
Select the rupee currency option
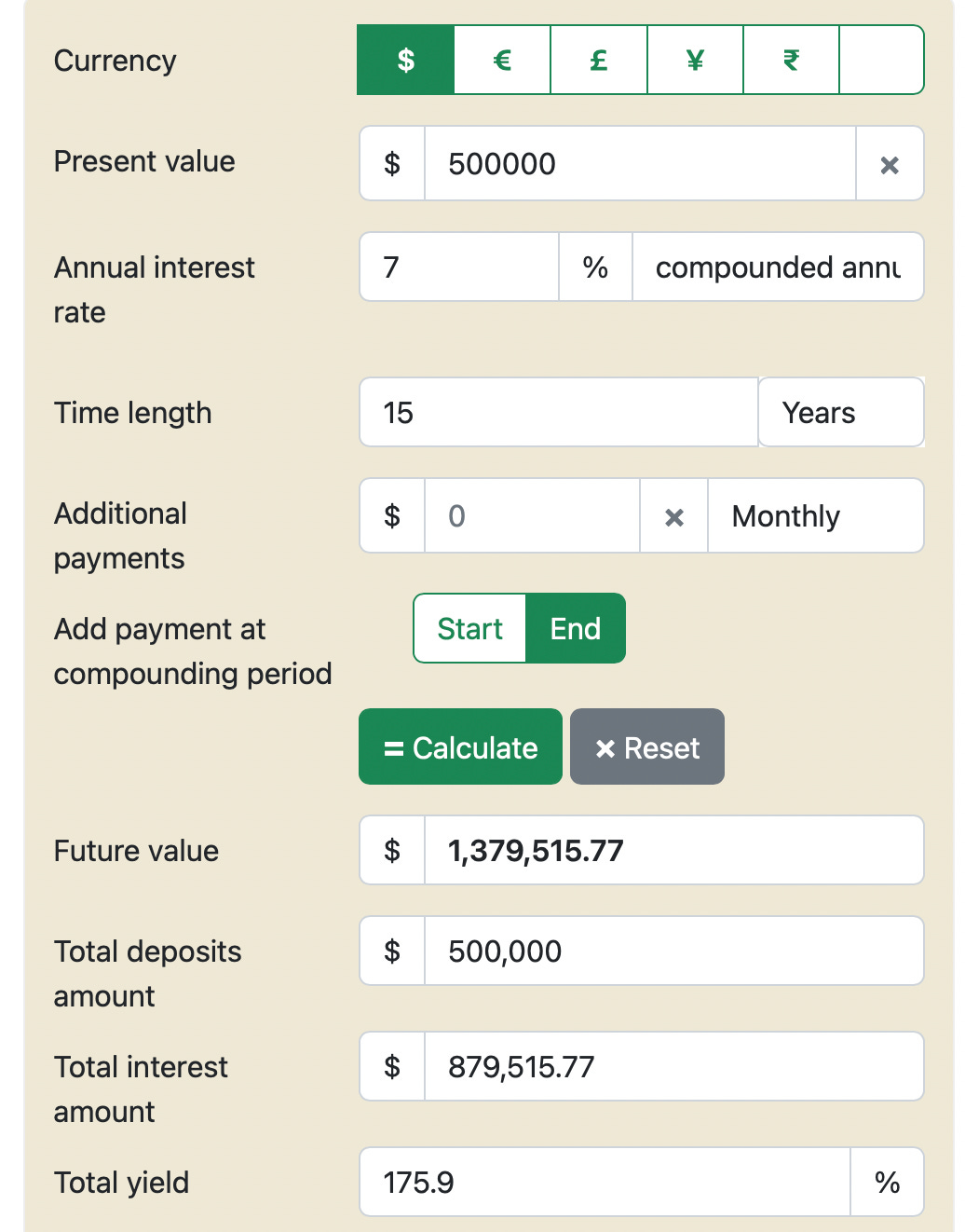tap(791, 61)
